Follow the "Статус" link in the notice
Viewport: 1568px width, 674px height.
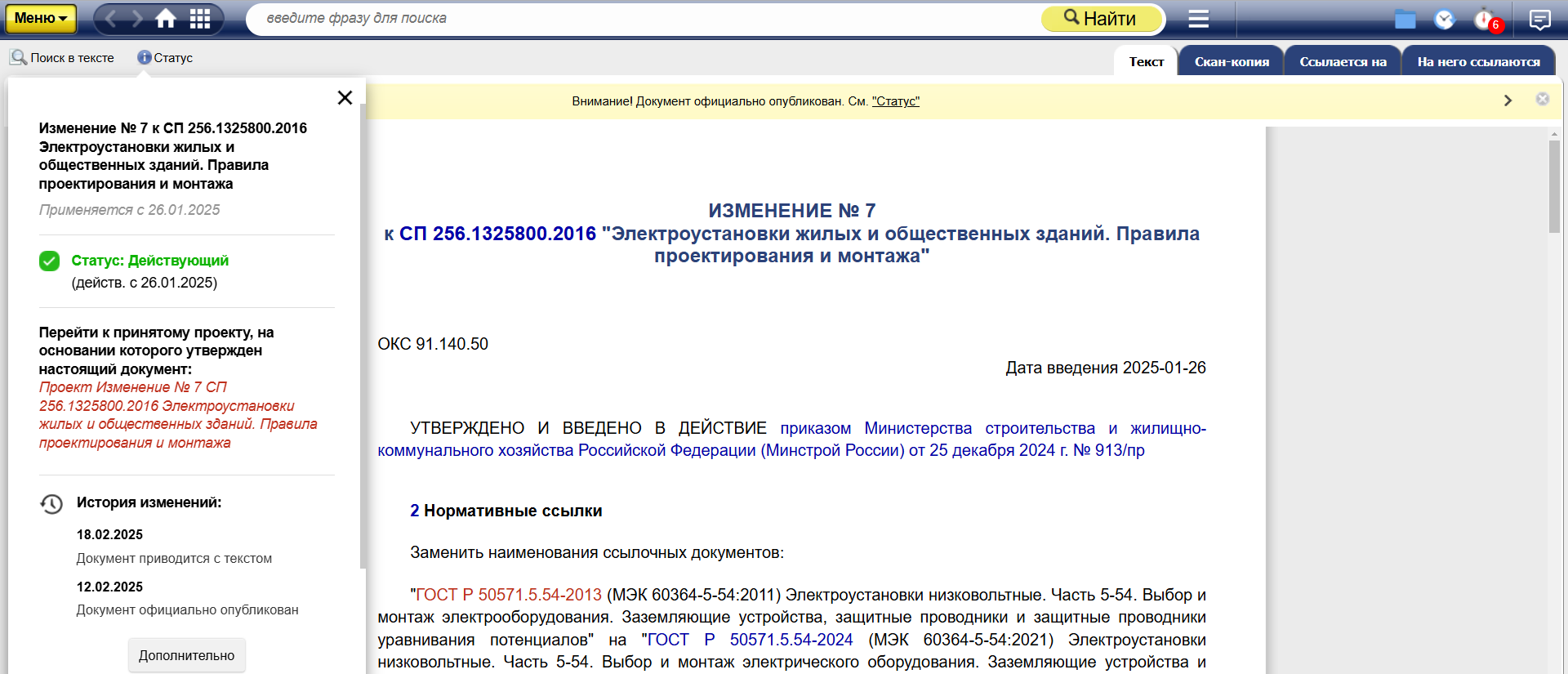pyautogui.click(x=895, y=101)
